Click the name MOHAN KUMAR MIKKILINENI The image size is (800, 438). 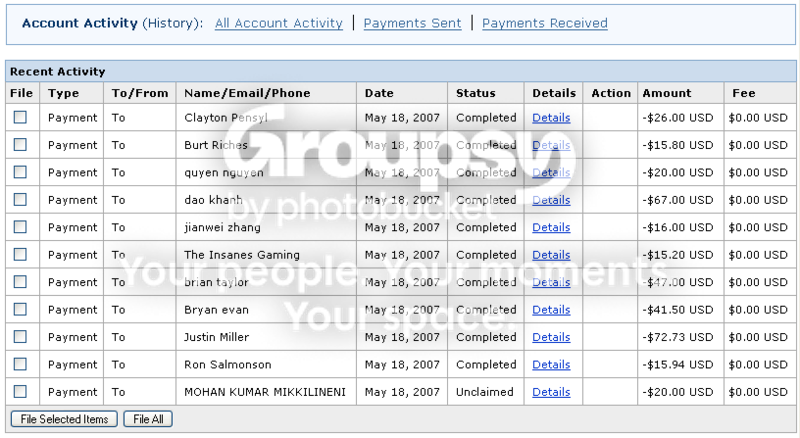click(x=265, y=392)
